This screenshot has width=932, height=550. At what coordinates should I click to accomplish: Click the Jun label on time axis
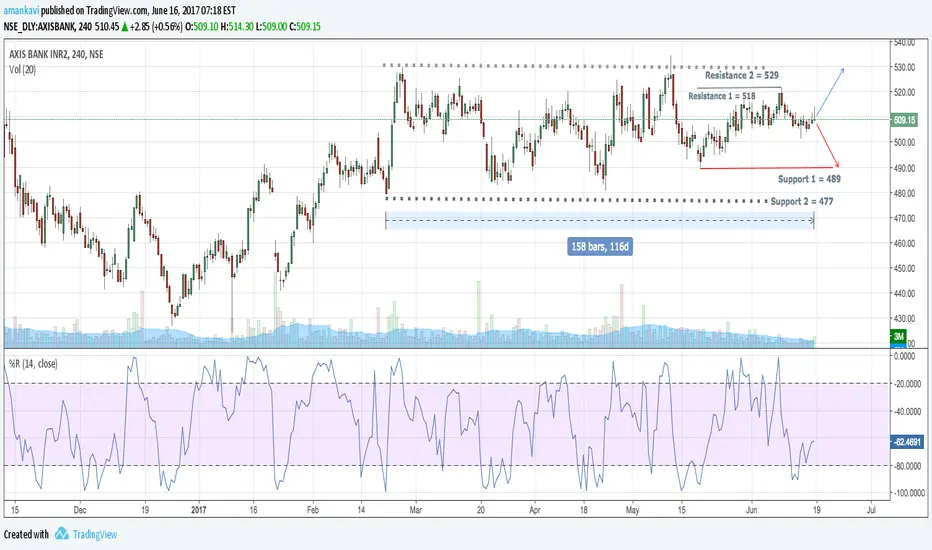[x=752, y=510]
